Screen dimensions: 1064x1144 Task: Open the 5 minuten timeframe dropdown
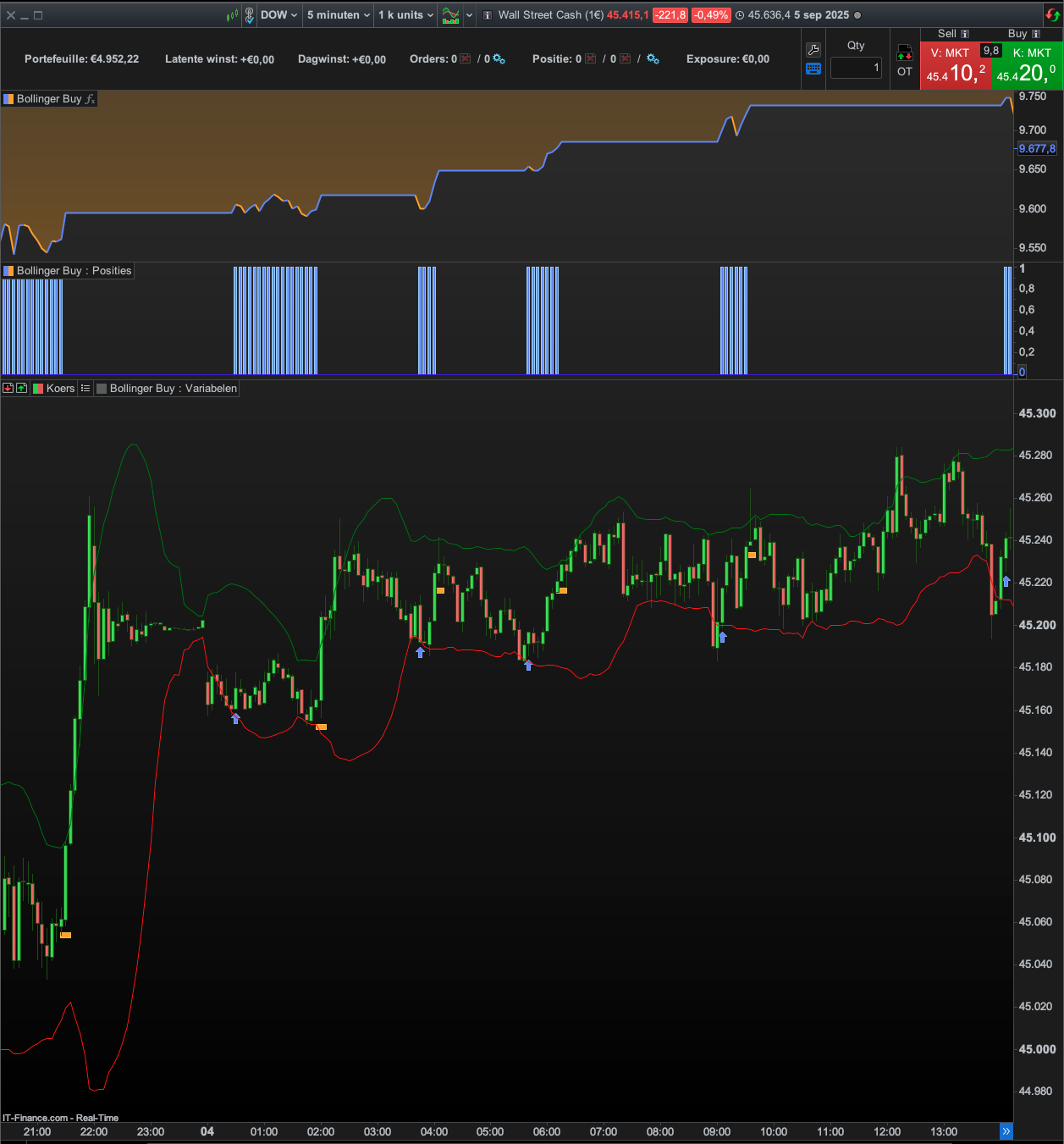coord(339,15)
